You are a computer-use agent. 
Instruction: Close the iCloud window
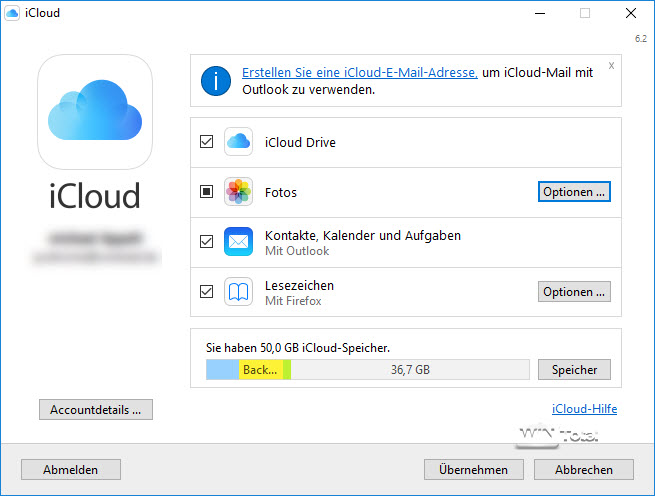(x=631, y=13)
